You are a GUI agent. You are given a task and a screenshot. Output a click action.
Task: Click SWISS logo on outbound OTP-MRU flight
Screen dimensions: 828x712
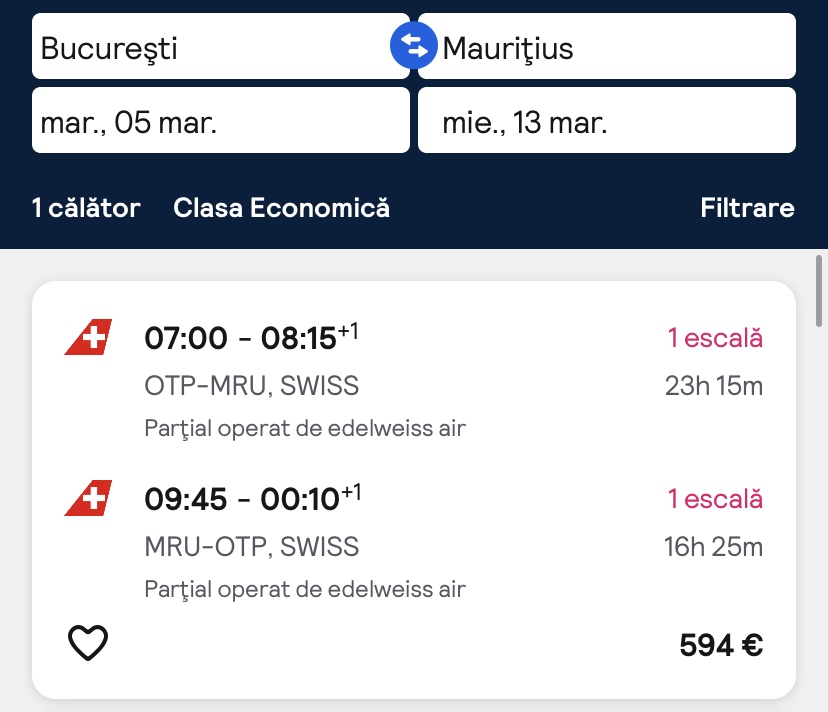coord(88,338)
